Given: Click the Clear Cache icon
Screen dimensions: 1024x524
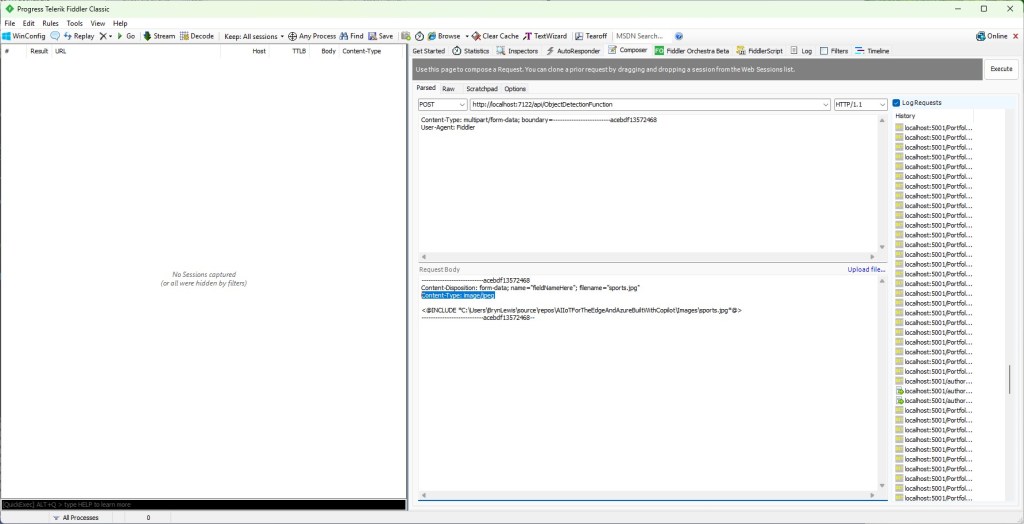Looking at the screenshot, I should [x=476, y=36].
